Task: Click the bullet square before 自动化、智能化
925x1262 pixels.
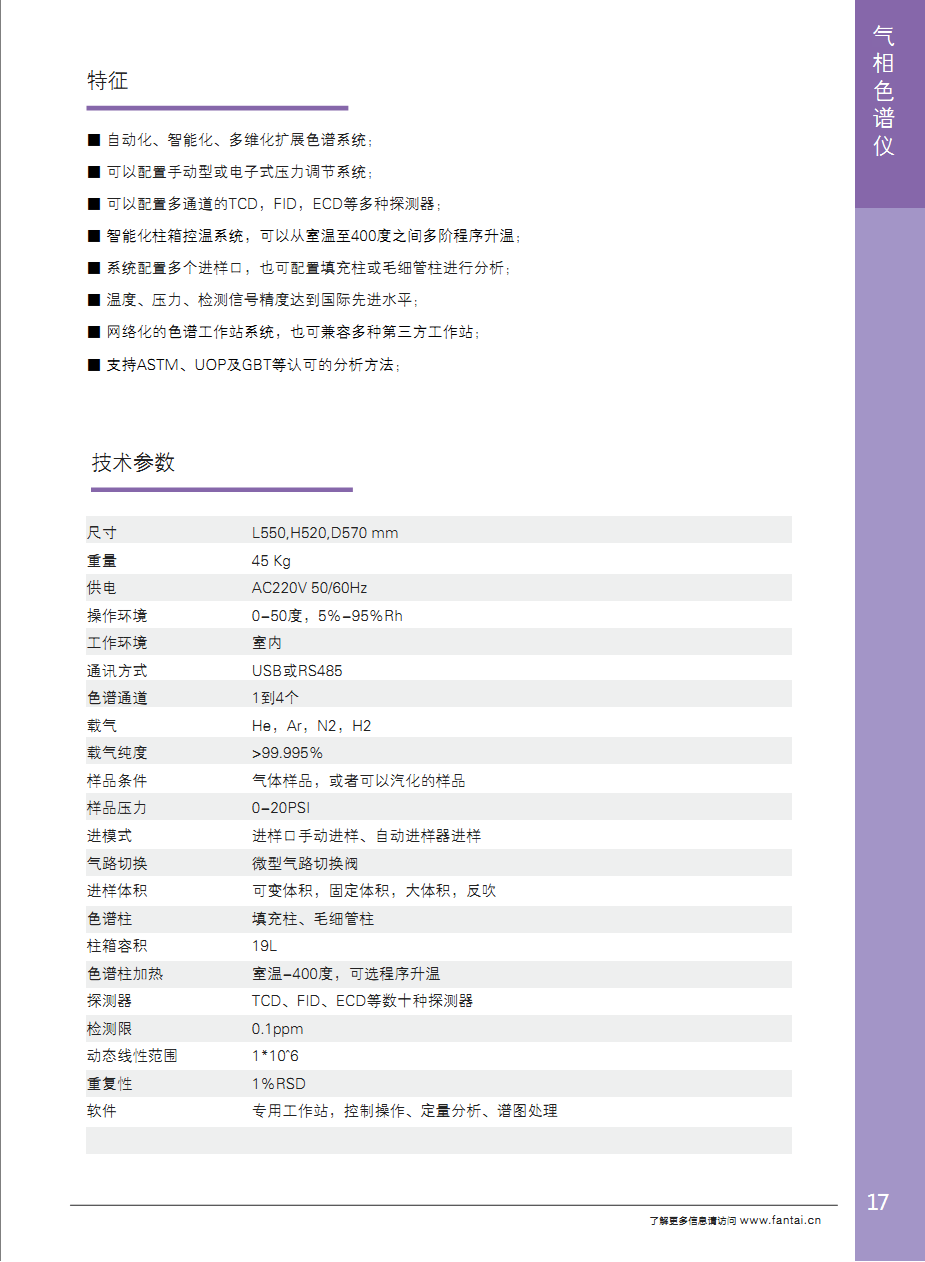Action: pos(94,140)
